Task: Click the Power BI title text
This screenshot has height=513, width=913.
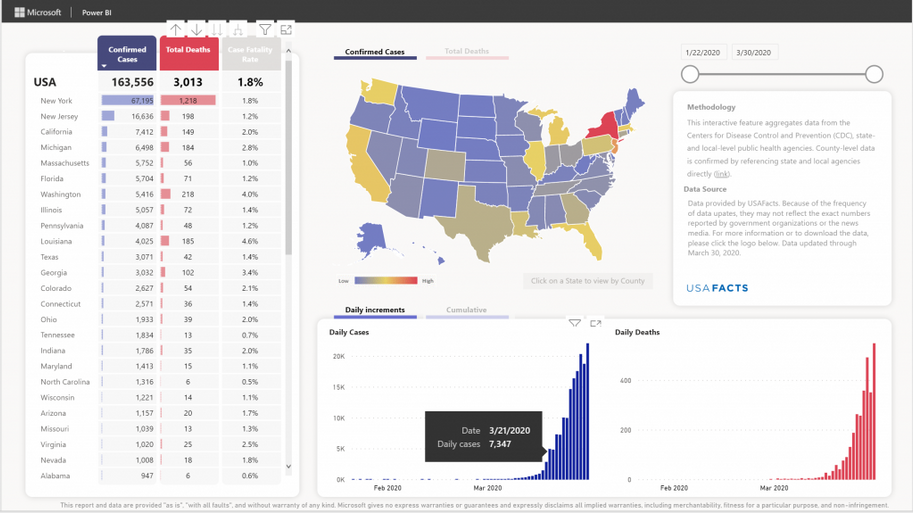Action: click(x=96, y=12)
